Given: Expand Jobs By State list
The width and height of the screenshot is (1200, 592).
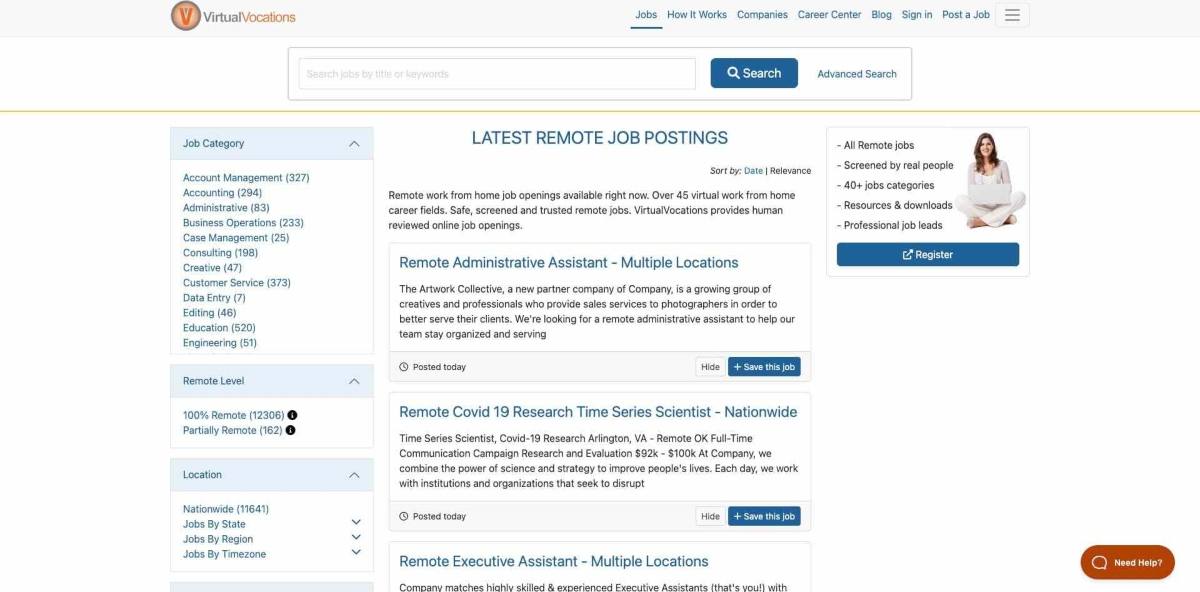Looking at the screenshot, I should 356,522.
